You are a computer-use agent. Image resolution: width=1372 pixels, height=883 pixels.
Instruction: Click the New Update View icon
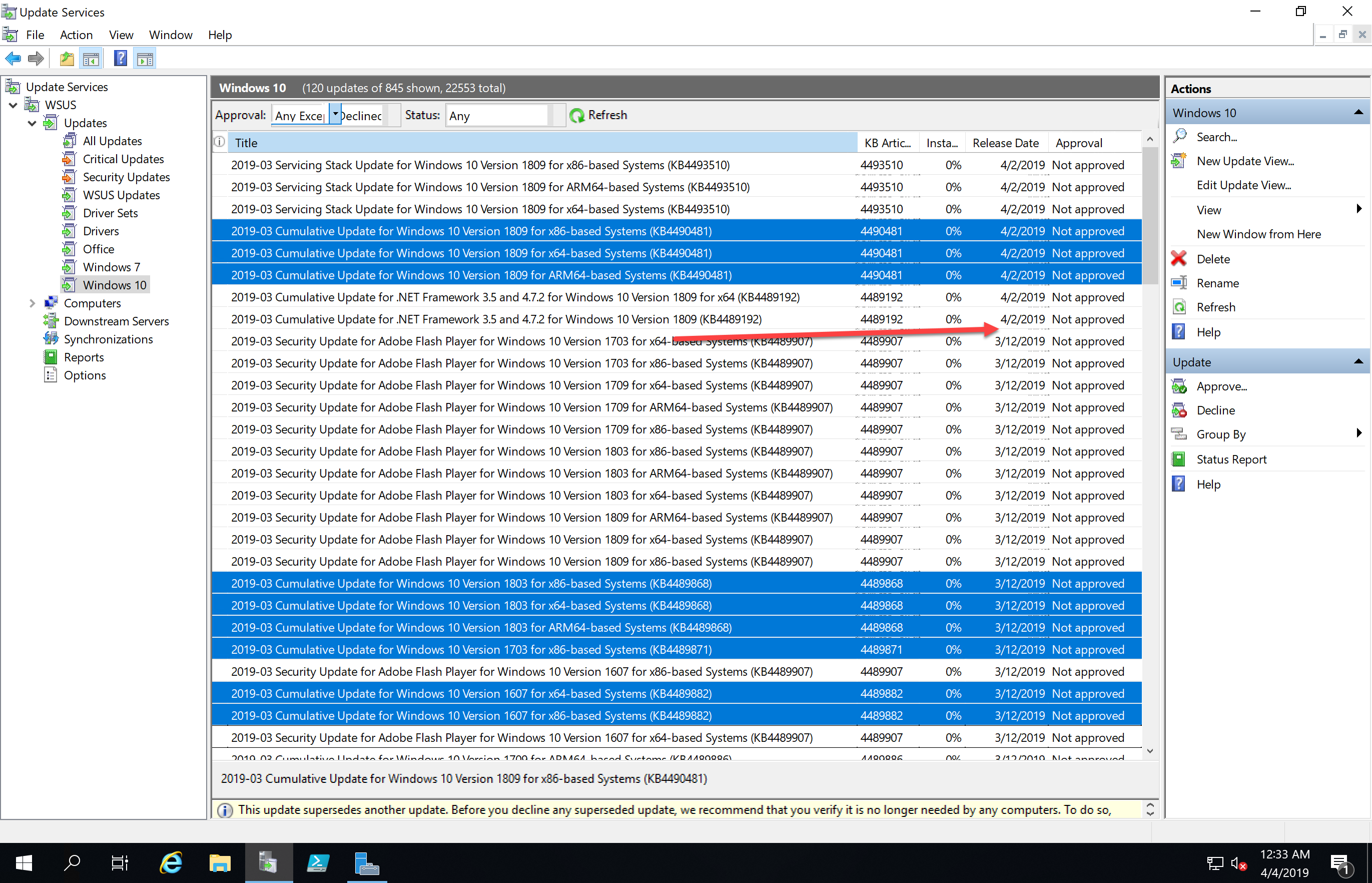pos(1180,161)
